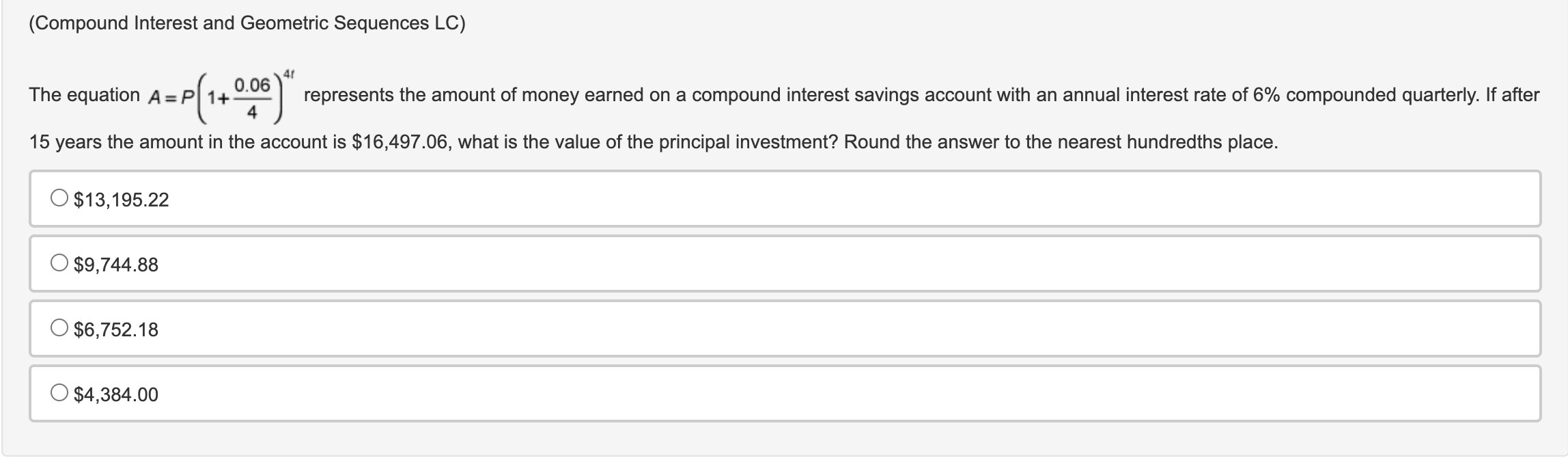Click the $13,195.22 answer label text
1568x458 pixels.
(x=121, y=200)
